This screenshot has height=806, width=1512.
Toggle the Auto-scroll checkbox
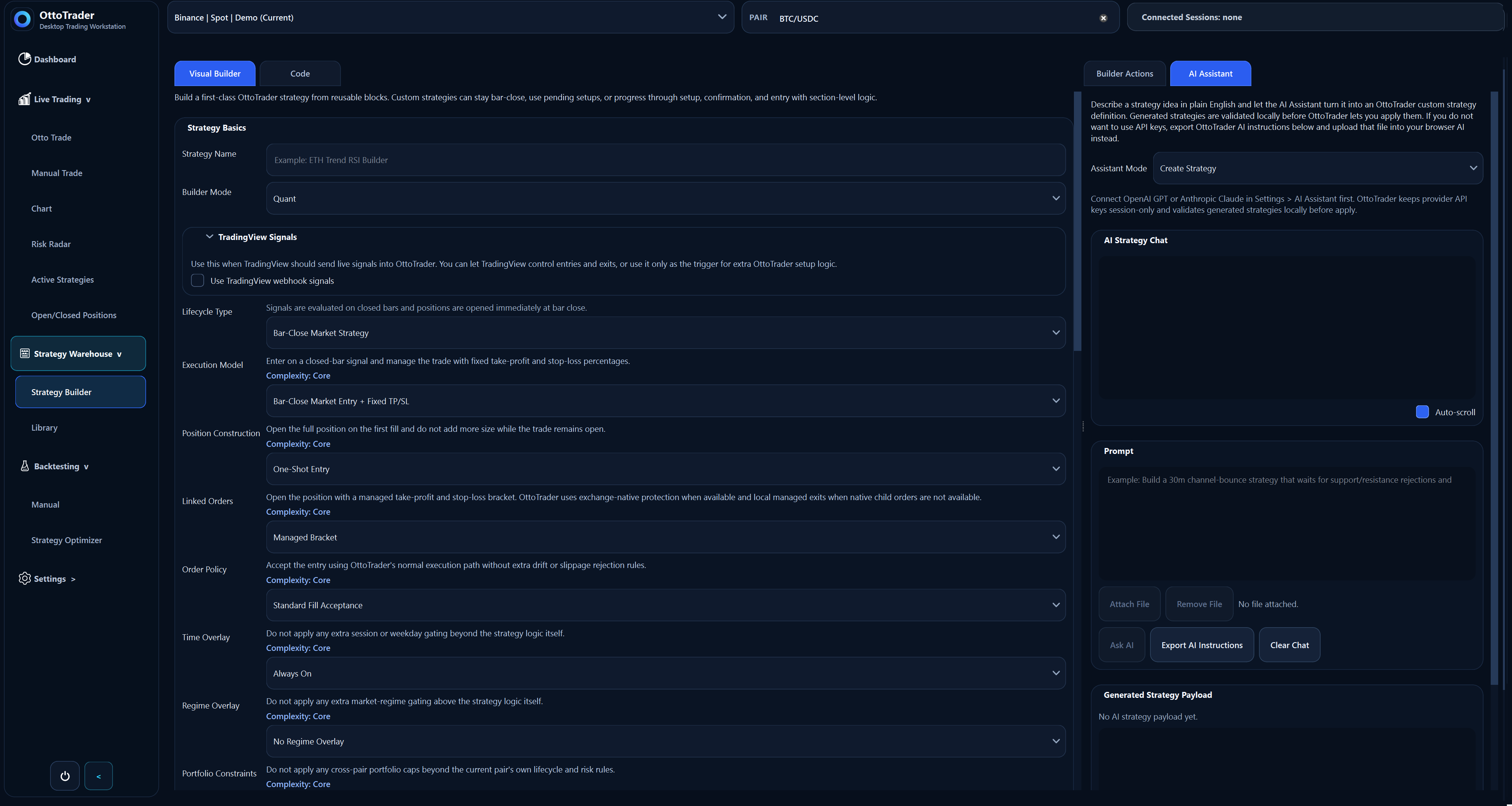(x=1422, y=412)
